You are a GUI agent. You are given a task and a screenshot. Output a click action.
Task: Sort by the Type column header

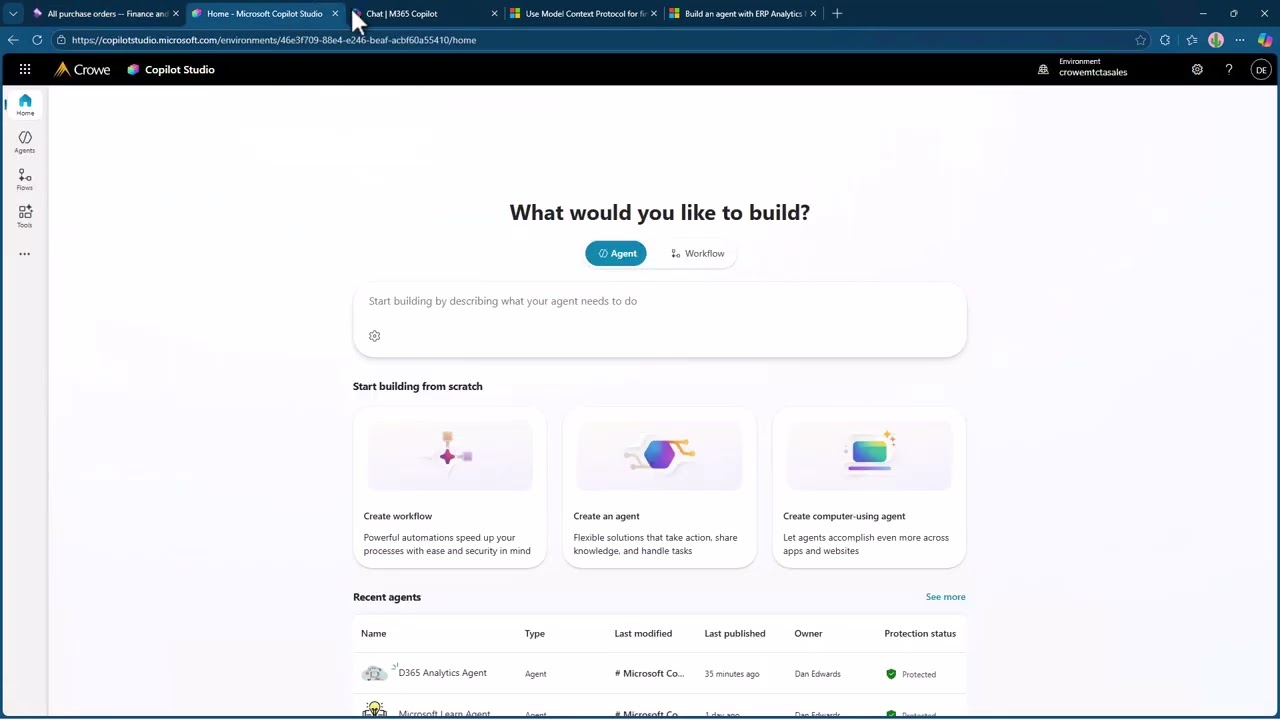tap(535, 634)
